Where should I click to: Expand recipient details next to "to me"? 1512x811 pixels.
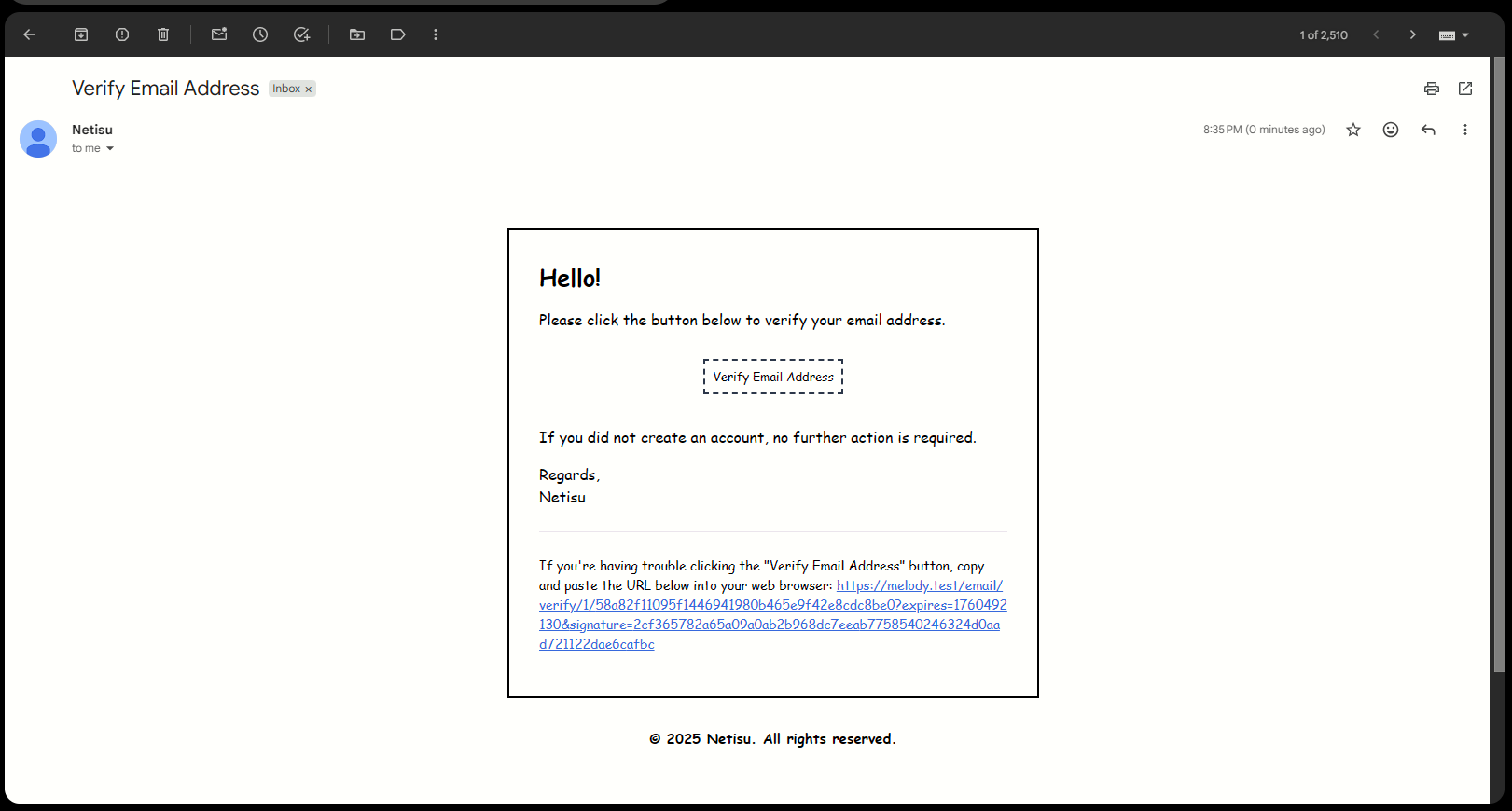point(110,149)
